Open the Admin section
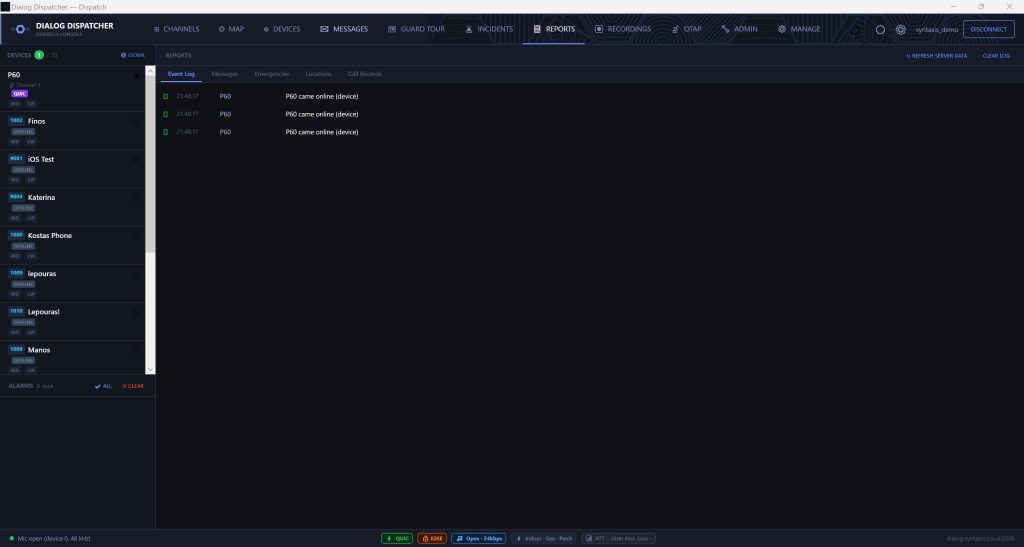 pyautogui.click(x=739, y=29)
